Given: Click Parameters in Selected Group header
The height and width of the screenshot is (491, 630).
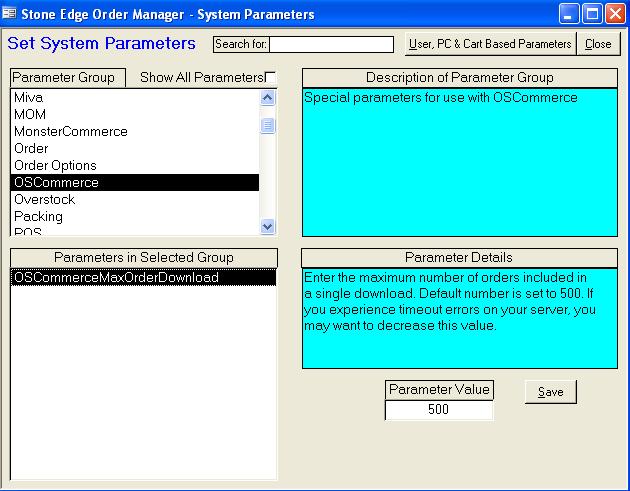Looking at the screenshot, I should point(144,258).
